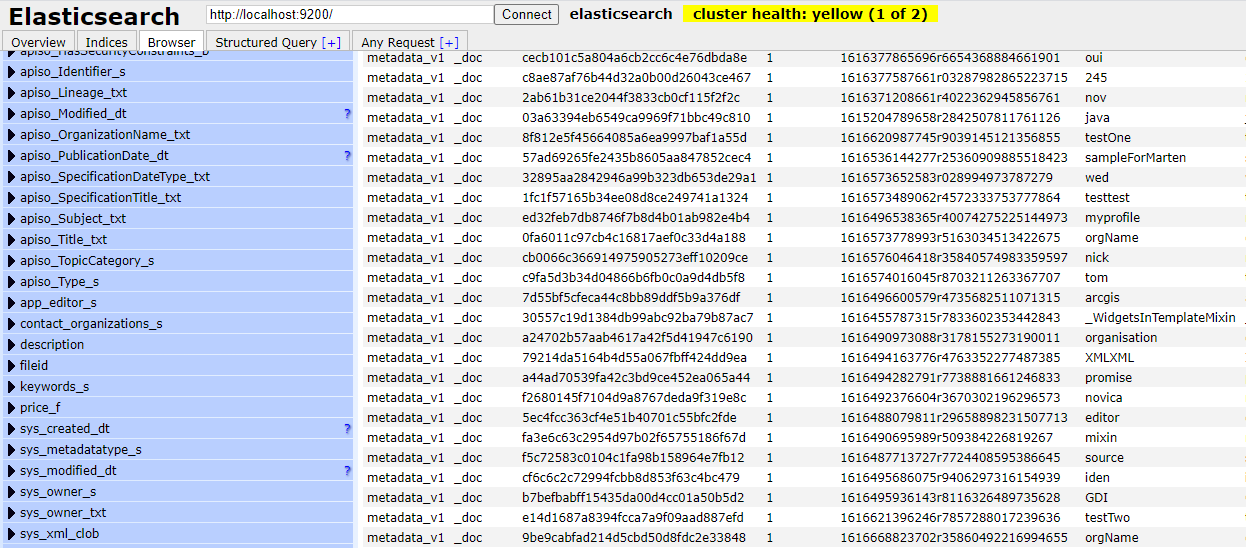Select the row titled mixin
The width and height of the screenshot is (1246, 548).
[803, 438]
